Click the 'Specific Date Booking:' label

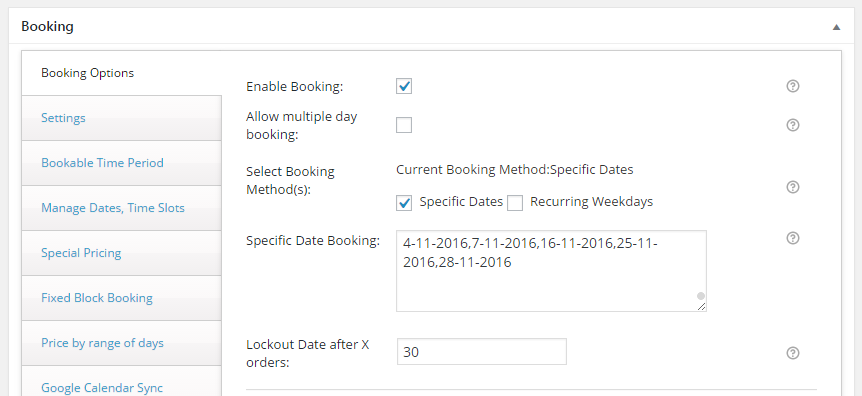point(313,241)
